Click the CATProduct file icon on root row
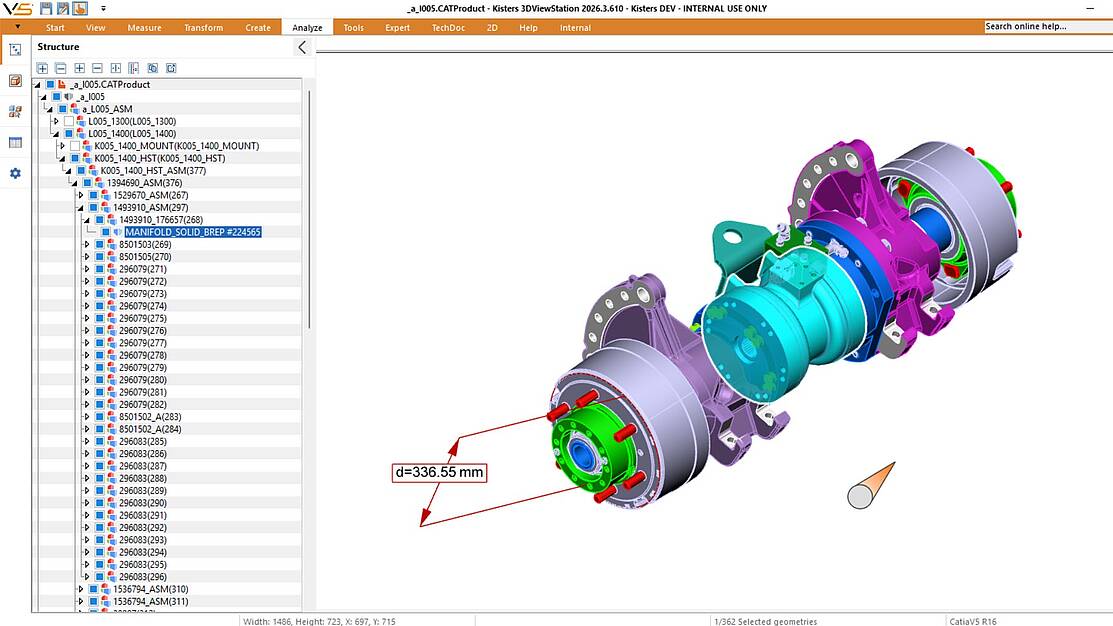The height and width of the screenshot is (626, 1113). click(62, 84)
